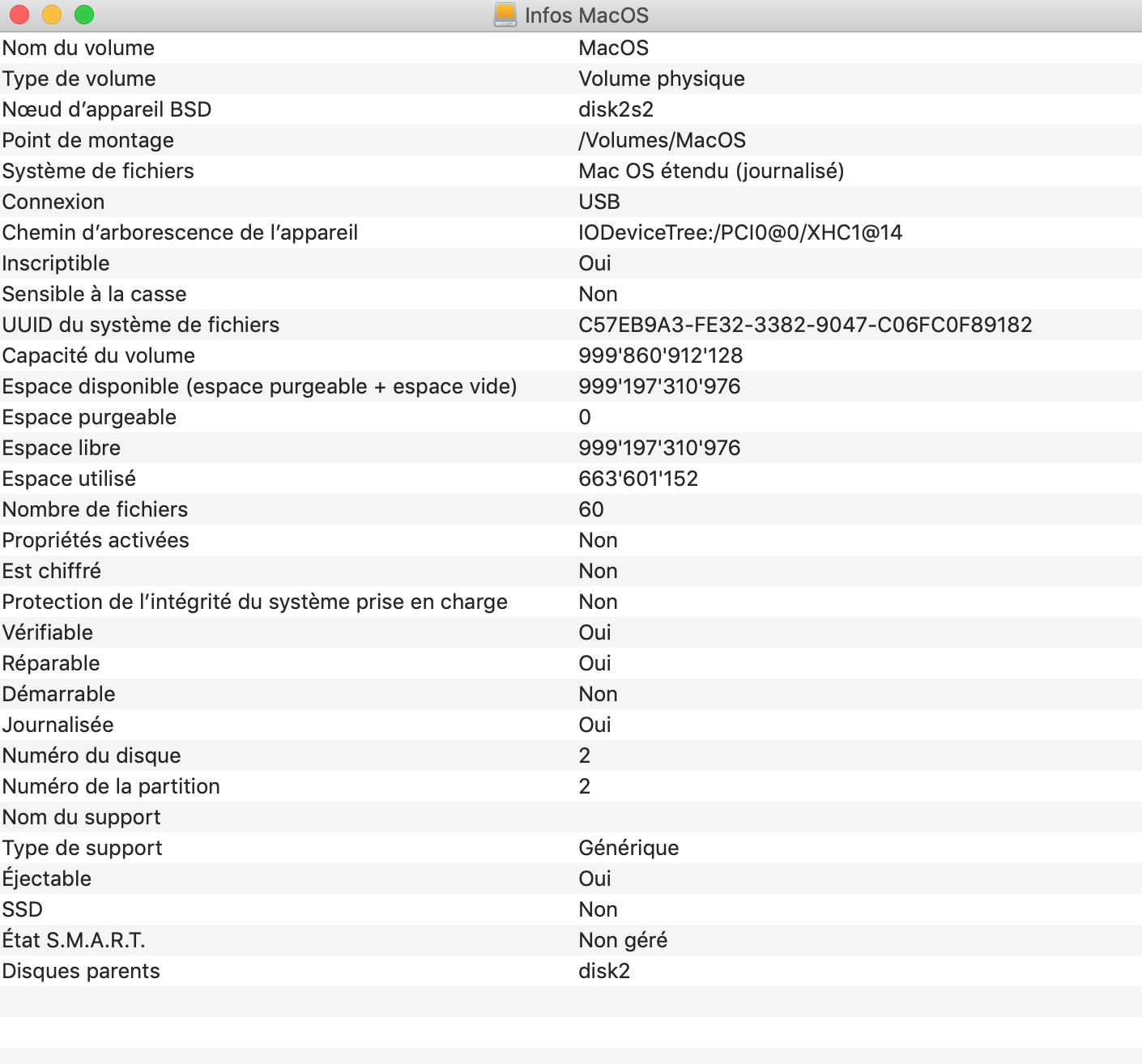This screenshot has height=1064, width=1142.
Task: Click the 'Espace utilisé' label
Action: (69, 479)
